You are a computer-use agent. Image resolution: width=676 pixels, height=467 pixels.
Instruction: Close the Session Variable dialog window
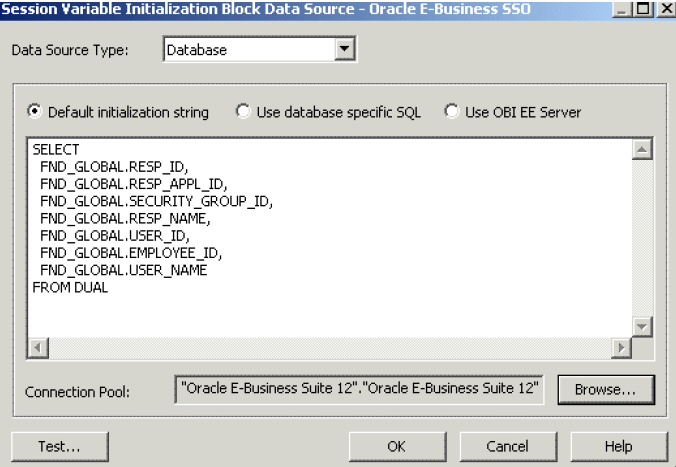(666, 9)
